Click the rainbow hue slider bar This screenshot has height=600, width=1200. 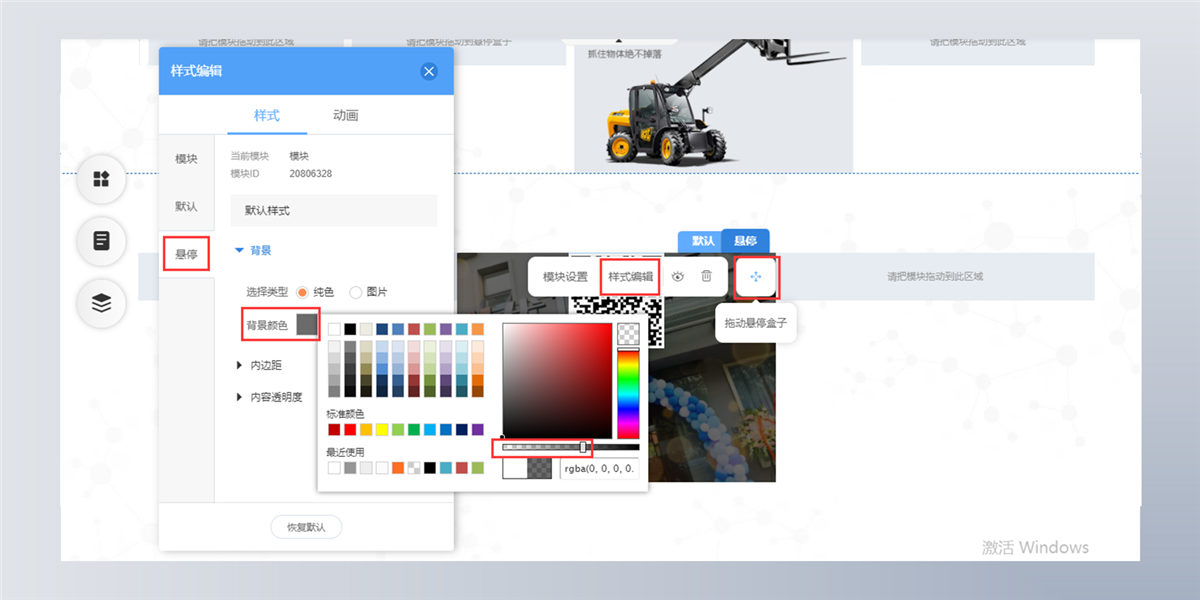(628, 395)
